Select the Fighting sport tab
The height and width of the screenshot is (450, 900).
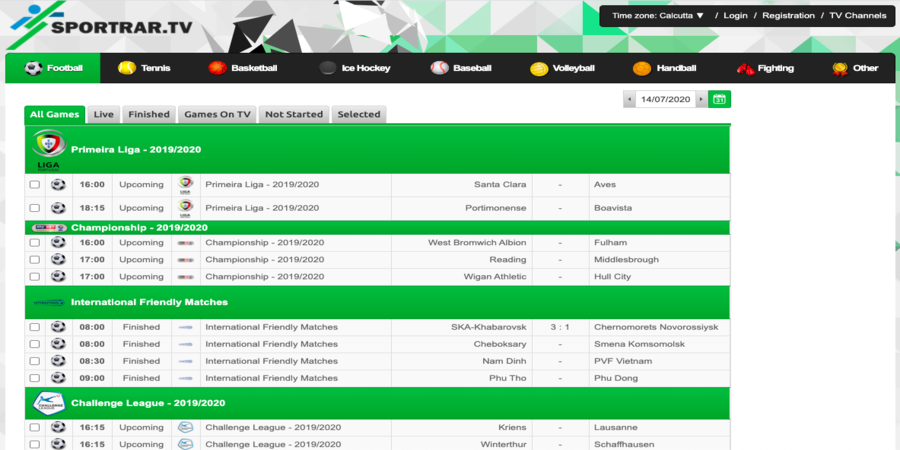765,68
